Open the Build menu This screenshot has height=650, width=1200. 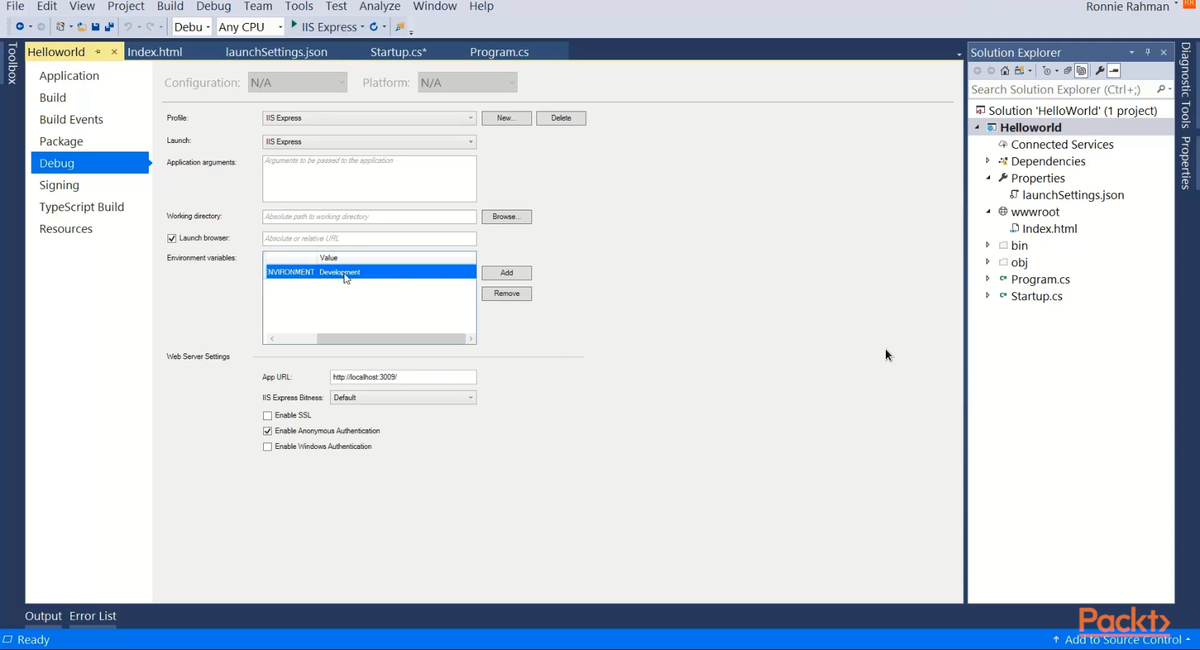(170, 6)
